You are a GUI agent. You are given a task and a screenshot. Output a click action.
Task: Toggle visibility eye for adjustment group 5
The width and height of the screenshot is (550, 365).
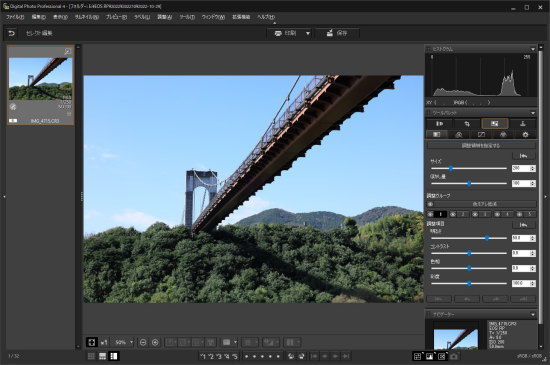519,214
